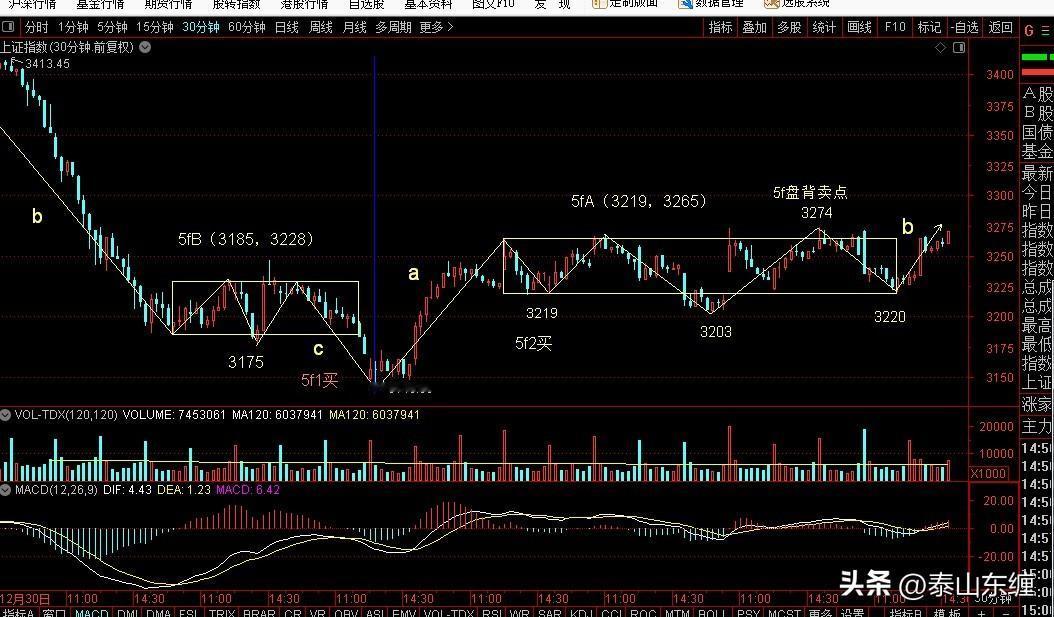Open the 基本资料 menu
Image resolution: width=1054 pixels, height=617 pixels.
tap(428, 4)
